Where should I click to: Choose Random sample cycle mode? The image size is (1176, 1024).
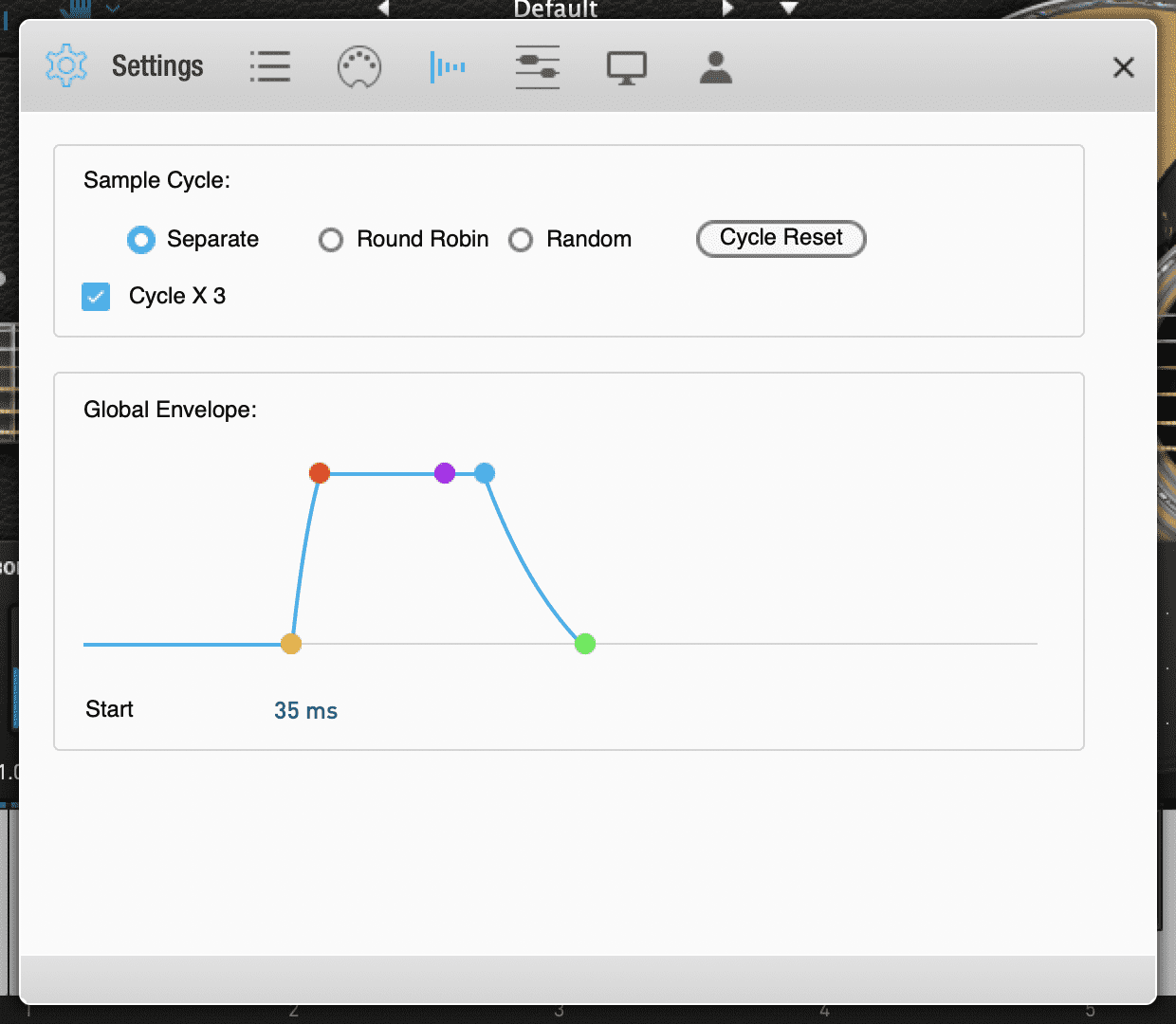(x=521, y=240)
